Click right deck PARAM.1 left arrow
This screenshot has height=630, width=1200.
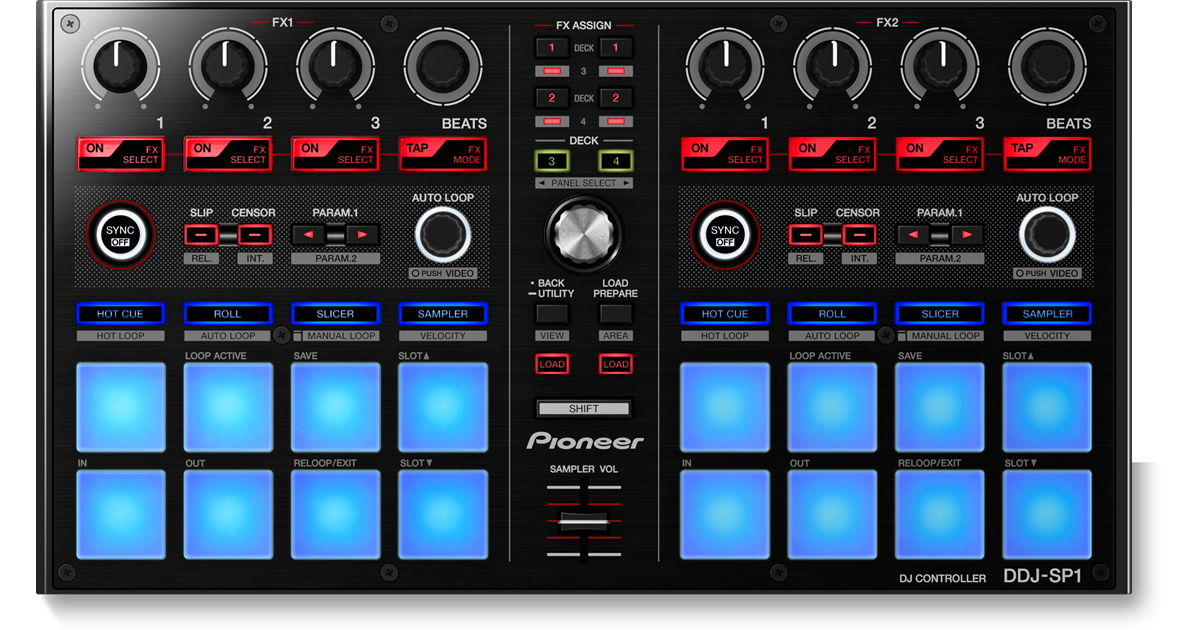(x=913, y=235)
